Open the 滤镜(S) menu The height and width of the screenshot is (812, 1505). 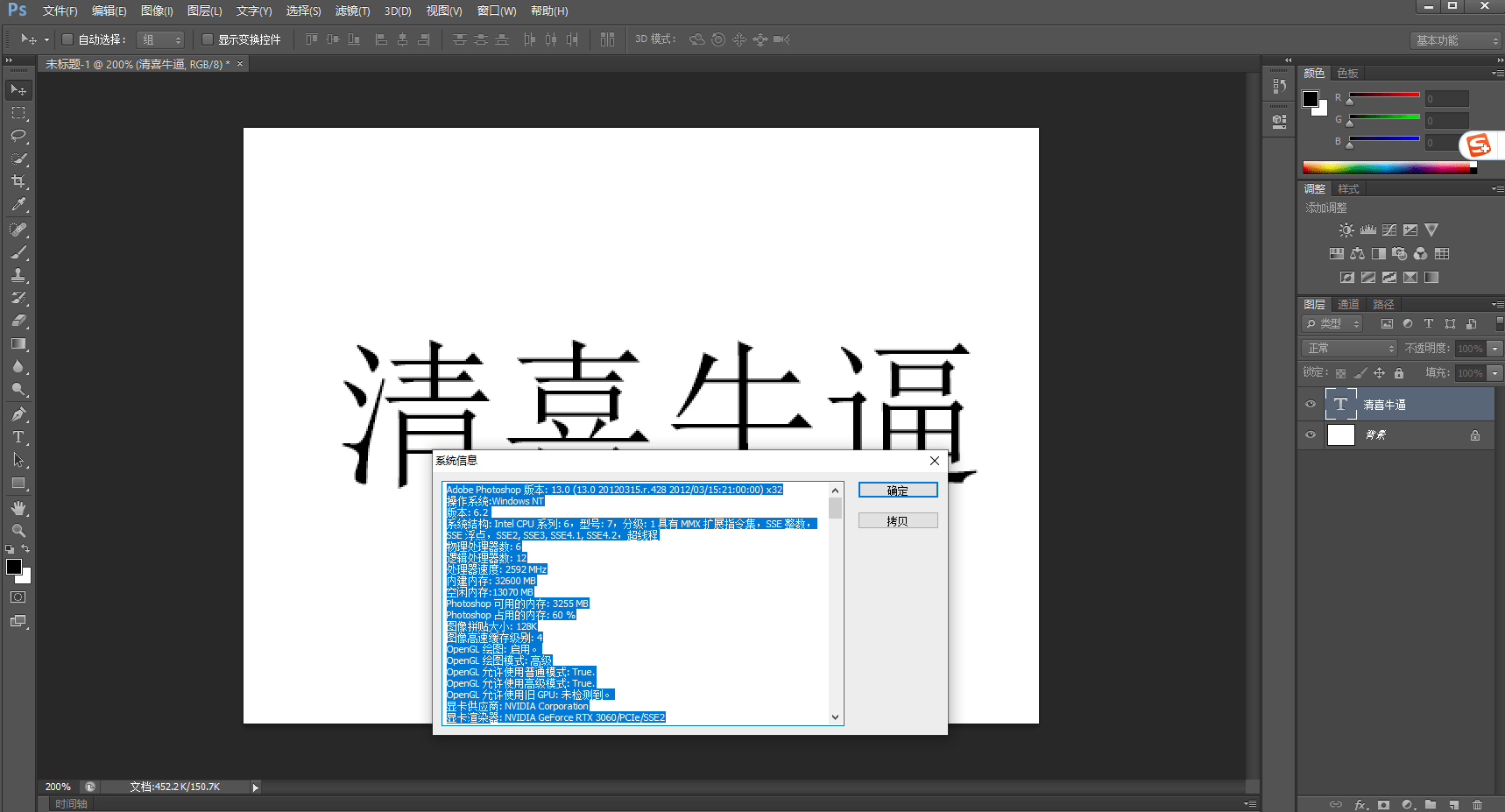coord(352,11)
